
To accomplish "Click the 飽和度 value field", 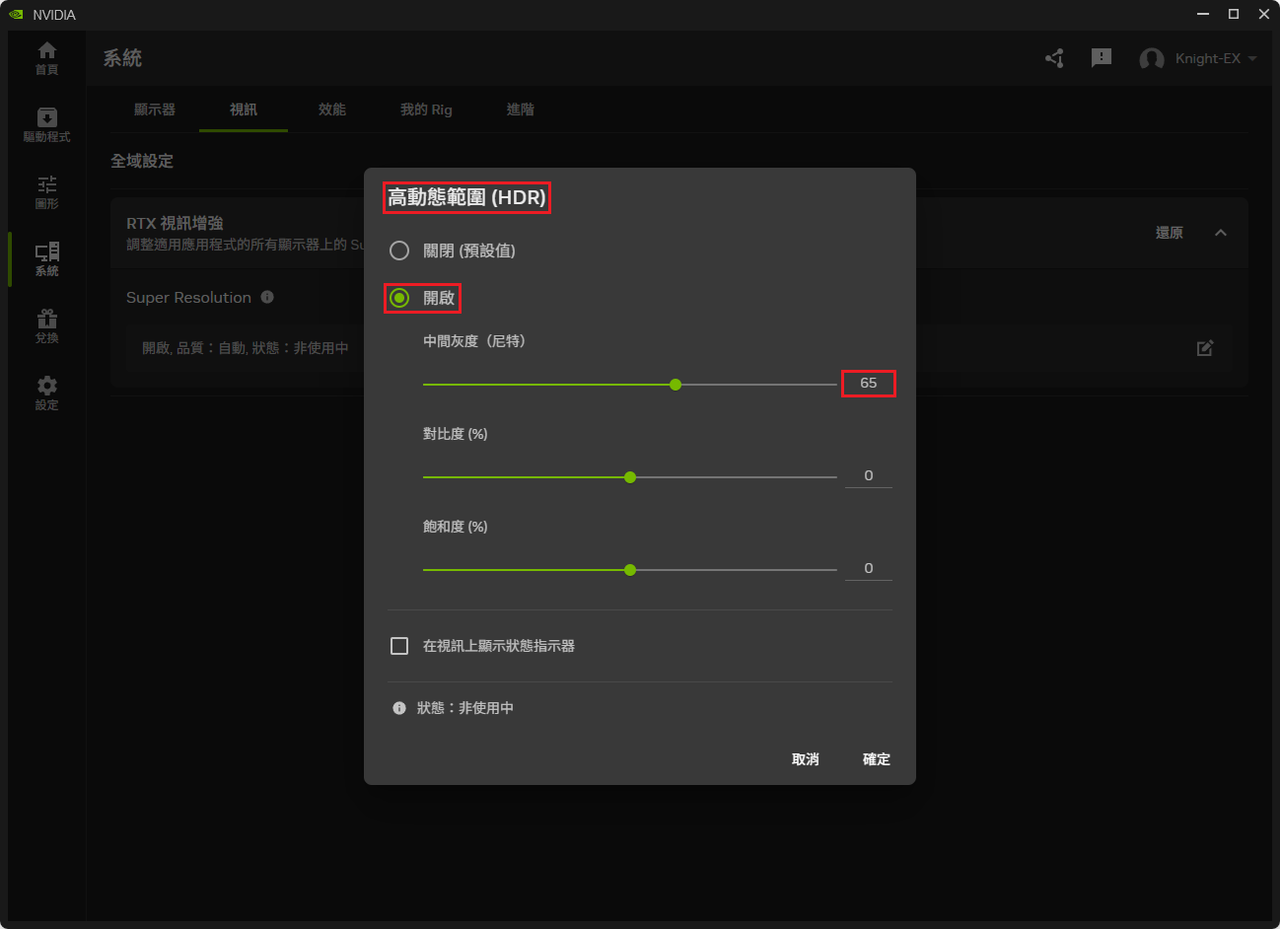I will 868,568.
